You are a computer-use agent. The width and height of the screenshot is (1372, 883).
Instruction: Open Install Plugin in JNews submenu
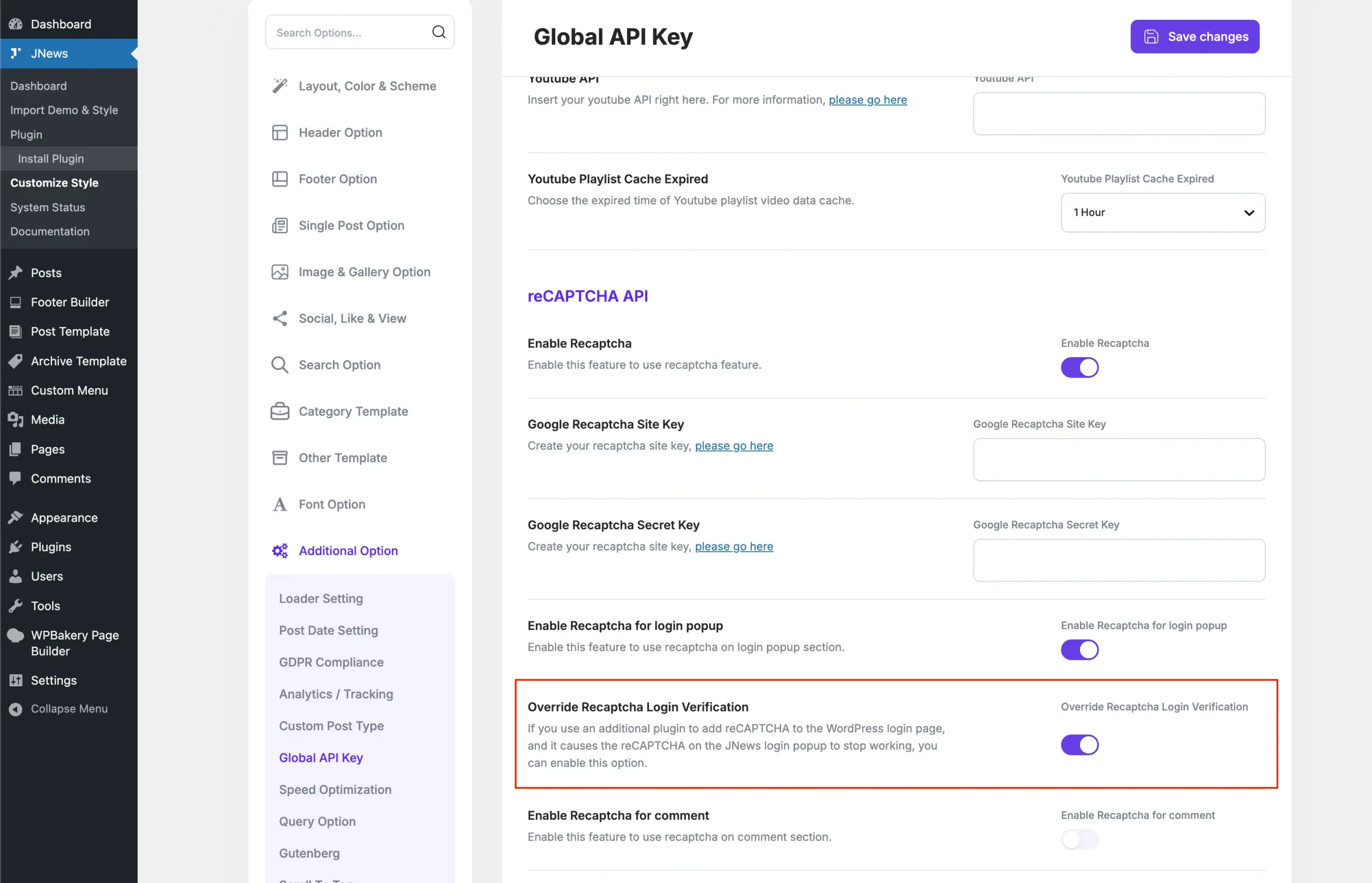click(50, 158)
